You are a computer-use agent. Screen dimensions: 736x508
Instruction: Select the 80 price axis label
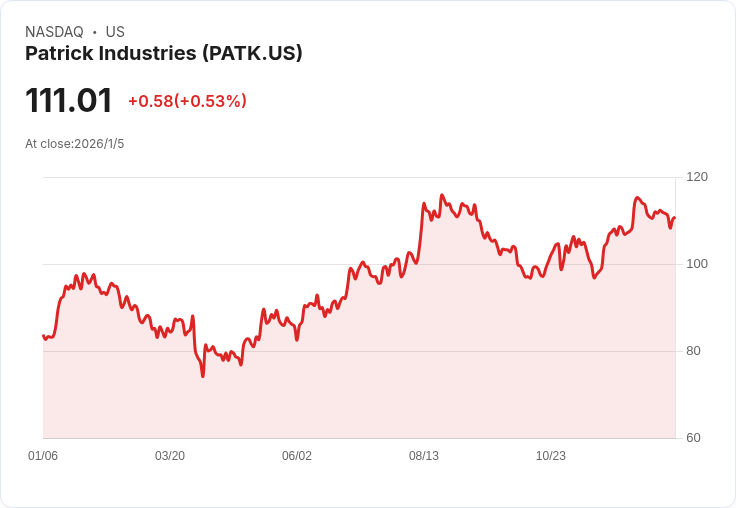coord(693,351)
